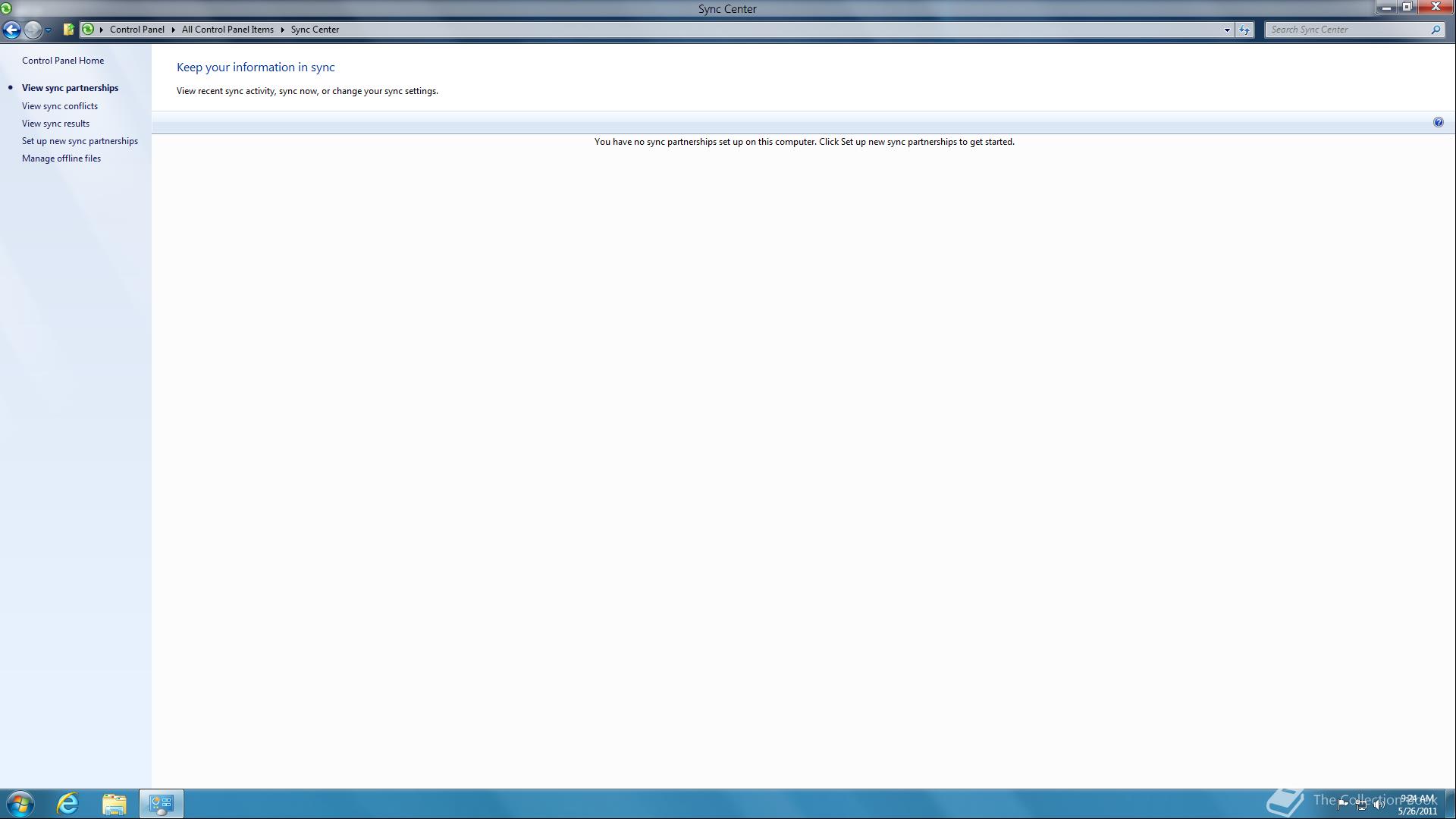1456x819 pixels.
Task: Select View sync results in sidebar
Action: point(55,124)
